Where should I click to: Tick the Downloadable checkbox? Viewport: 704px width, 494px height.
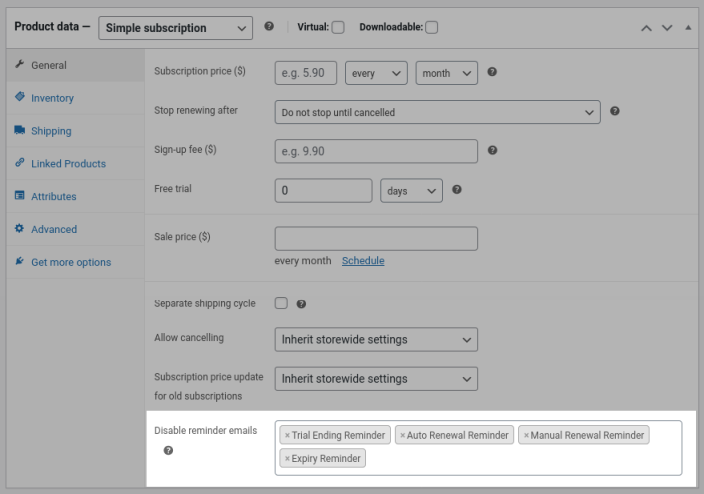click(x=432, y=28)
